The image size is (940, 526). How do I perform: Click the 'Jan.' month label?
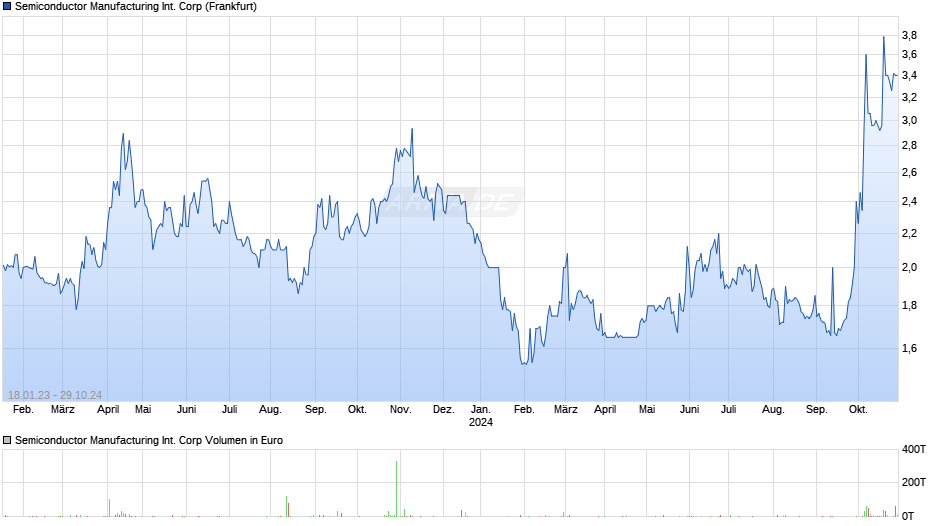click(481, 410)
